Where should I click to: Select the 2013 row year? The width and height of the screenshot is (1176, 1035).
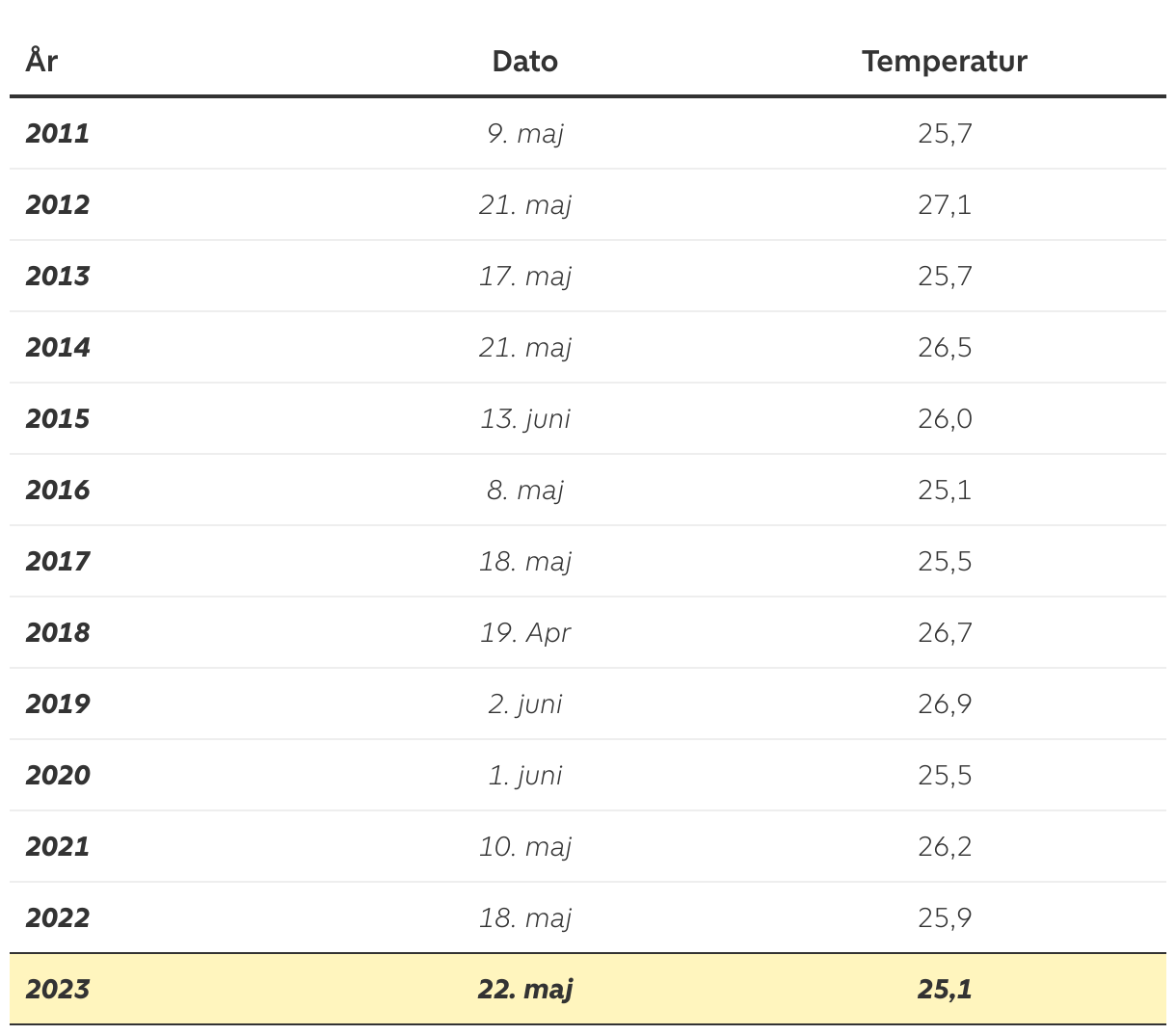[58, 276]
